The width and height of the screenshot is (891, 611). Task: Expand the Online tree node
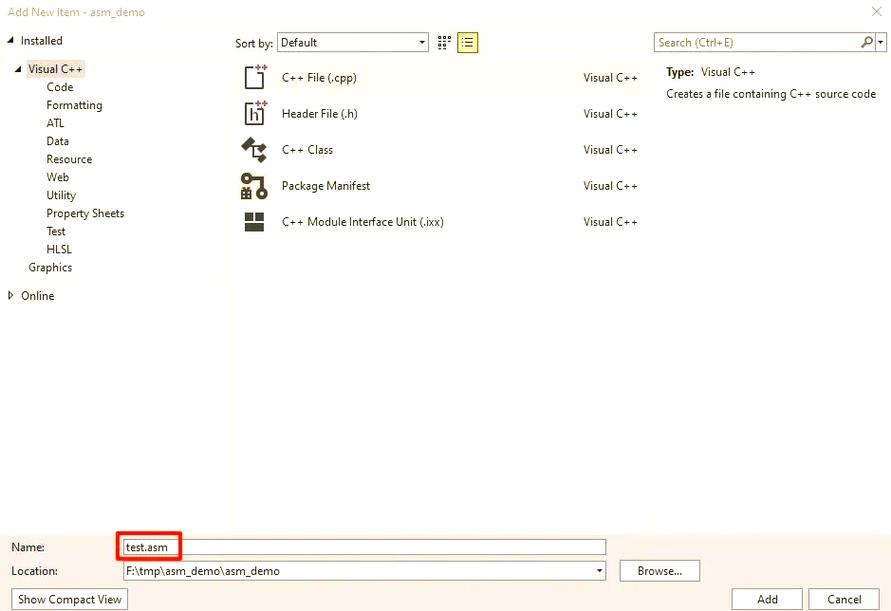point(10,296)
